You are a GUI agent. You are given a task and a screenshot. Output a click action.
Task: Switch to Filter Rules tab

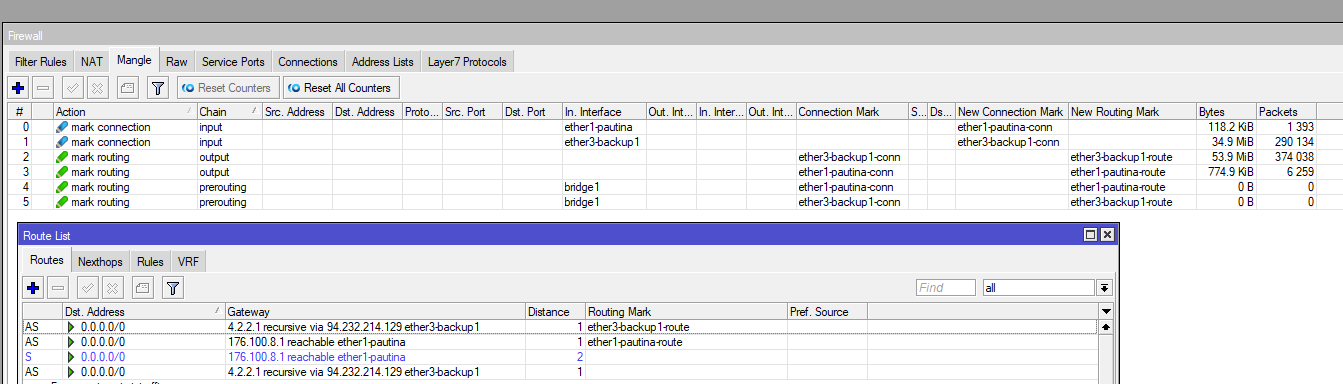[x=41, y=62]
